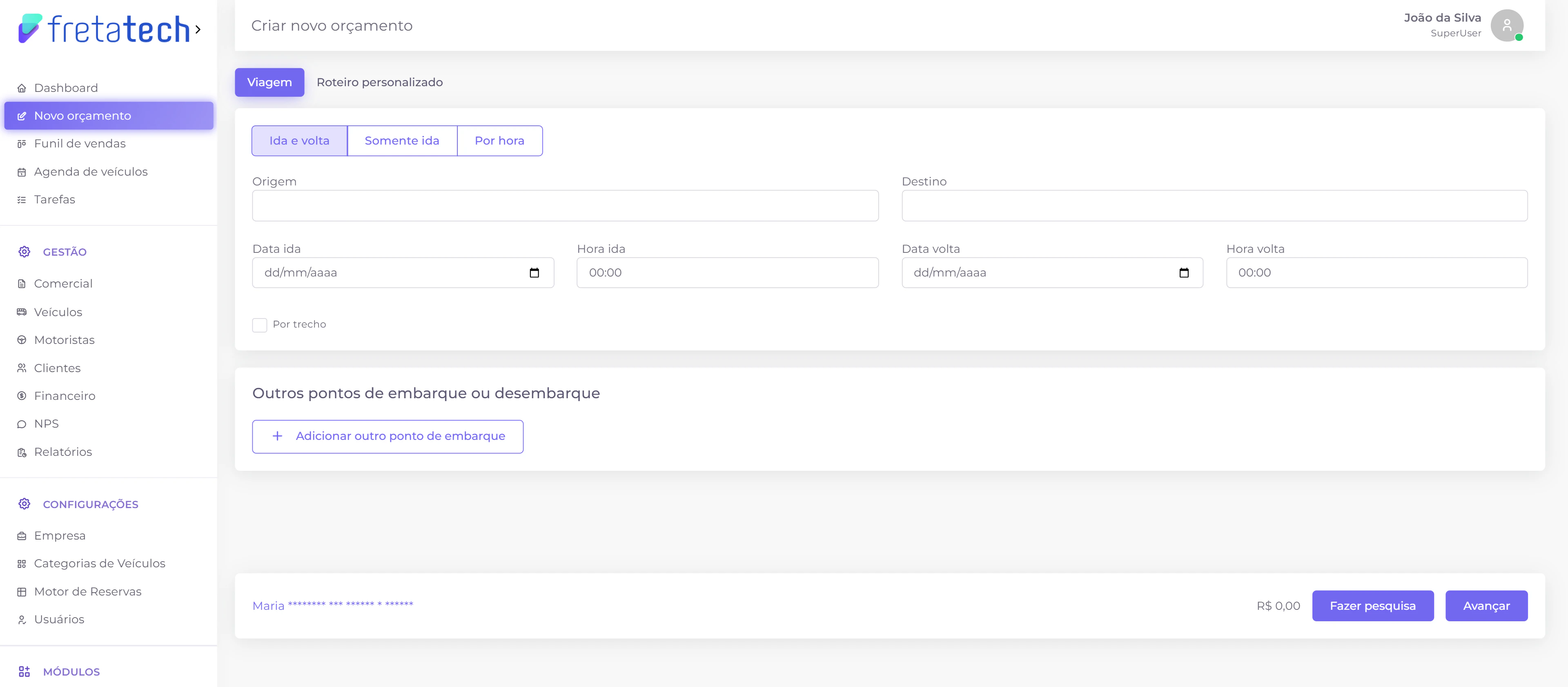The width and height of the screenshot is (1568, 687).
Task: Click the Agenda de veículos calendar icon
Action: point(22,172)
